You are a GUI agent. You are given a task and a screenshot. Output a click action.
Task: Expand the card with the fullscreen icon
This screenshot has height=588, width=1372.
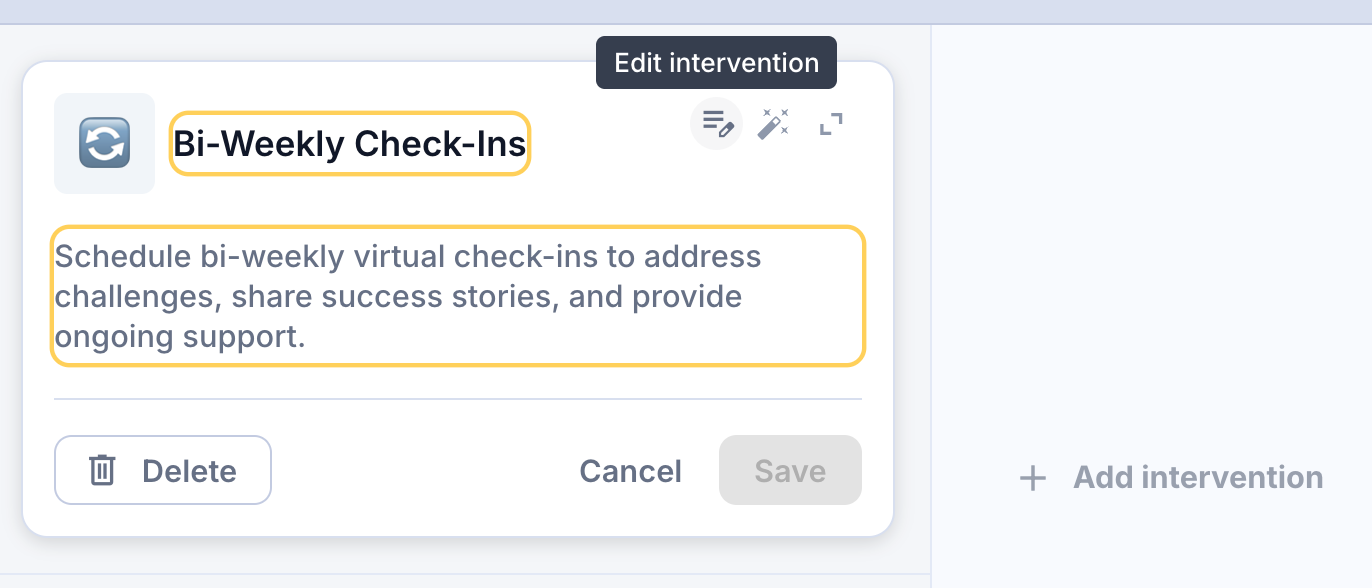(x=831, y=124)
